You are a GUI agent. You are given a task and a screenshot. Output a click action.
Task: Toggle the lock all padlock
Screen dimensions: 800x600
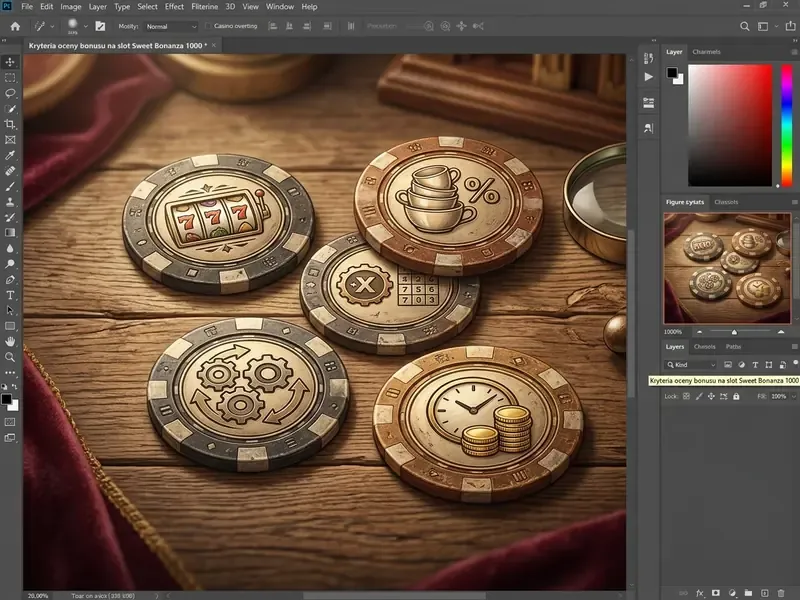(736, 396)
